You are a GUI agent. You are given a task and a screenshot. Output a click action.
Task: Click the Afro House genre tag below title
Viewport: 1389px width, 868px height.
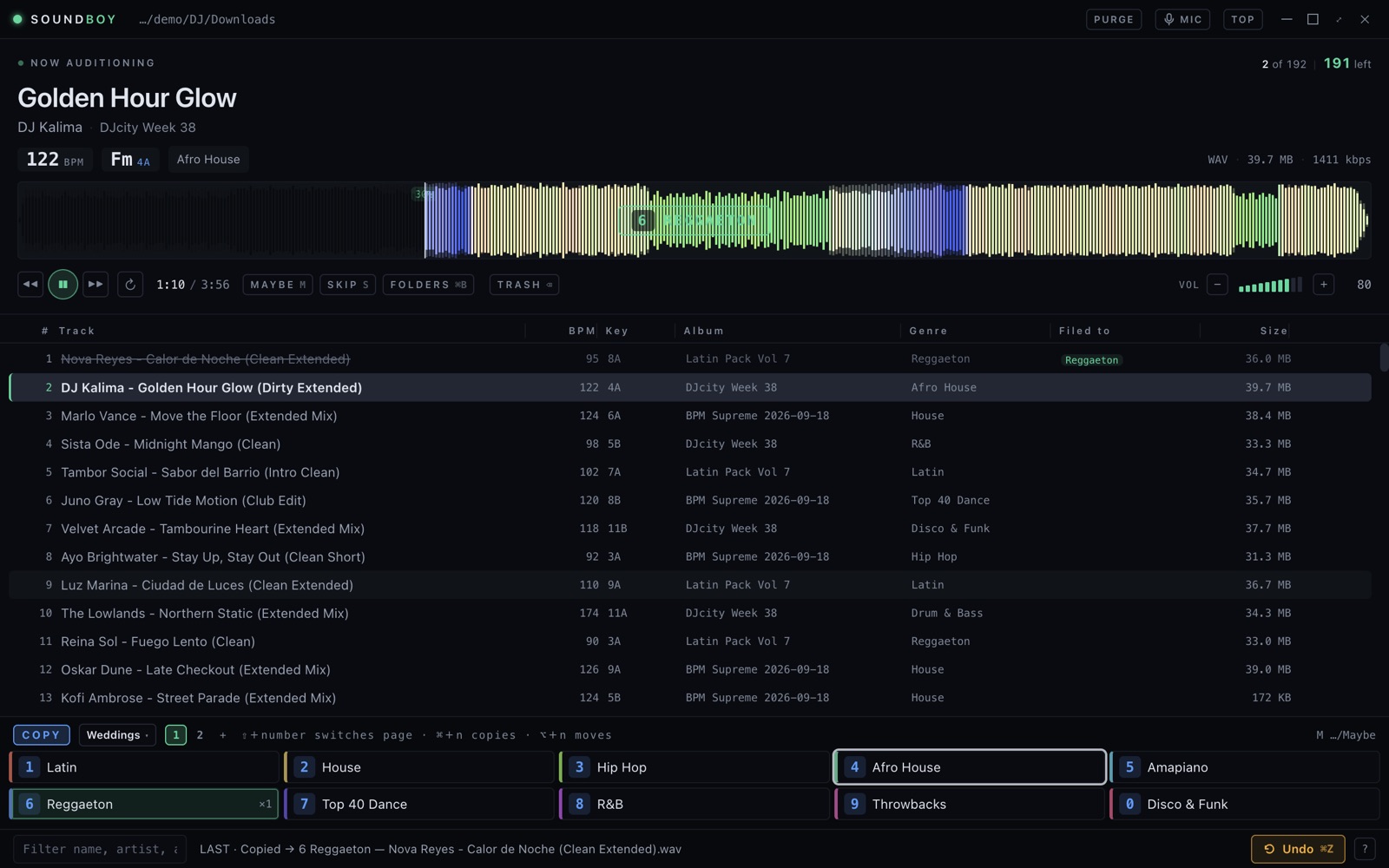(x=208, y=160)
